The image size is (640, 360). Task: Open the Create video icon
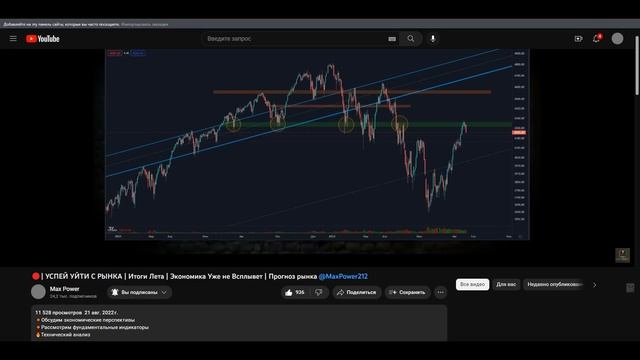point(578,39)
